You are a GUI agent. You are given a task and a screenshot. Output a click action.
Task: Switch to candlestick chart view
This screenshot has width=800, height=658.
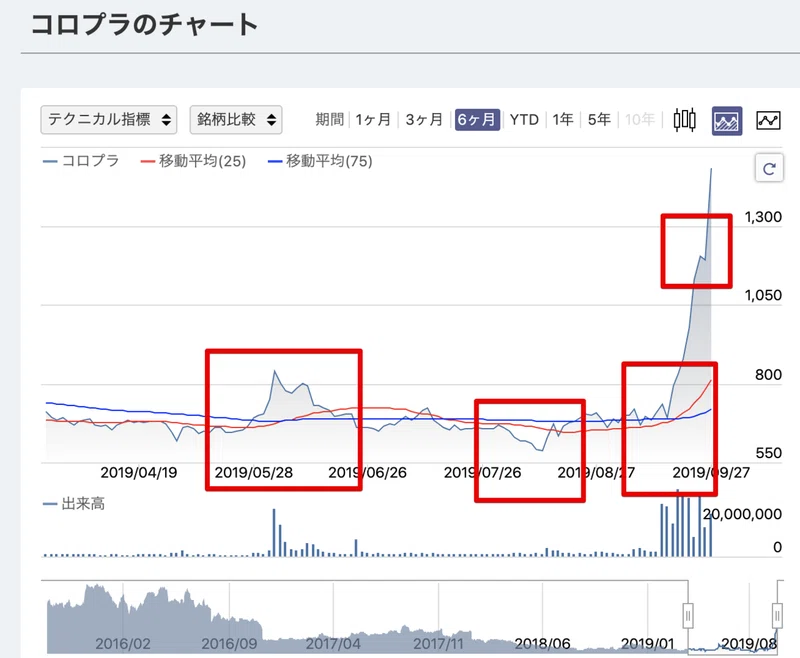coord(684,120)
